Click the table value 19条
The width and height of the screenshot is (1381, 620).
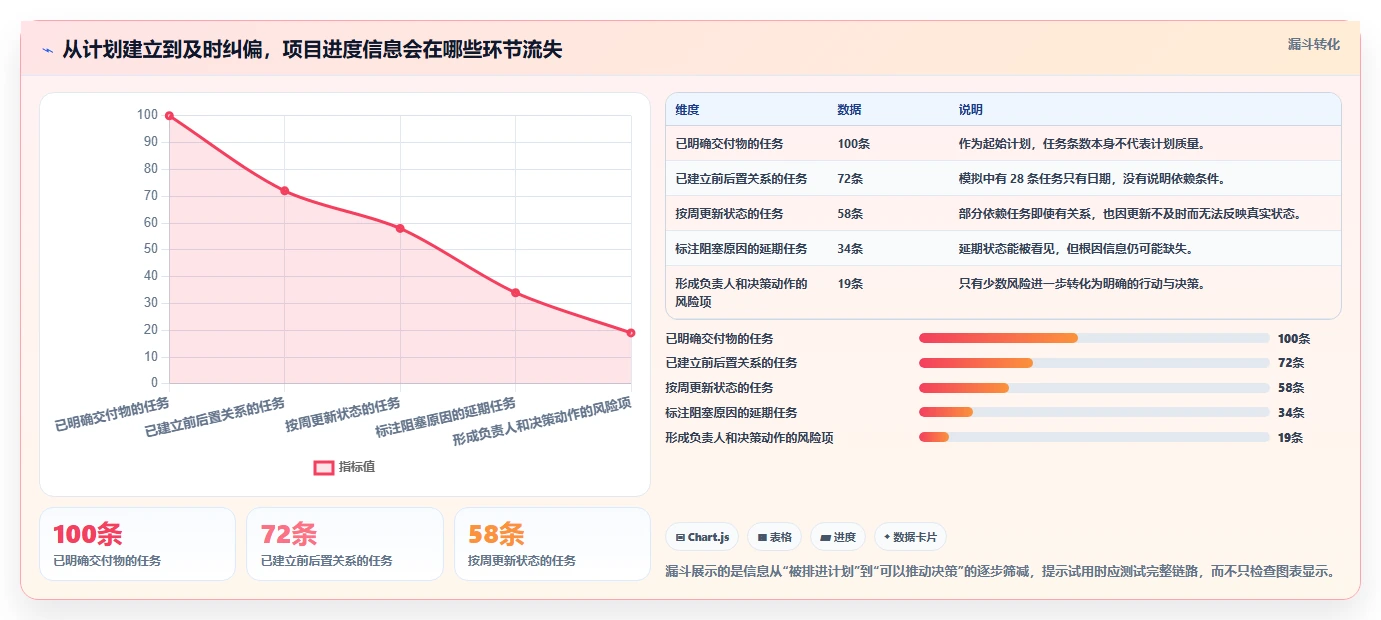point(850,284)
